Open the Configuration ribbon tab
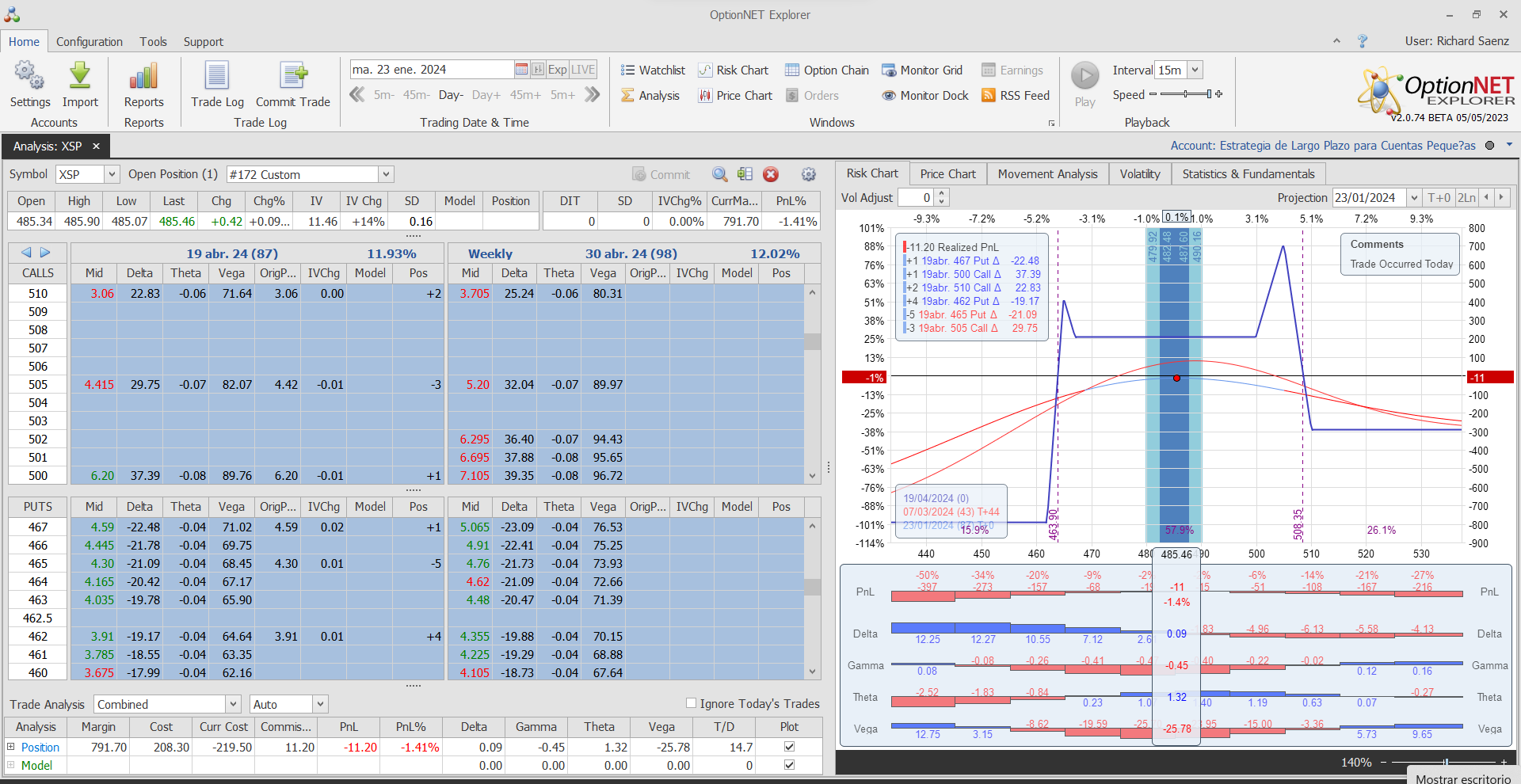The image size is (1521, 784). [x=90, y=42]
